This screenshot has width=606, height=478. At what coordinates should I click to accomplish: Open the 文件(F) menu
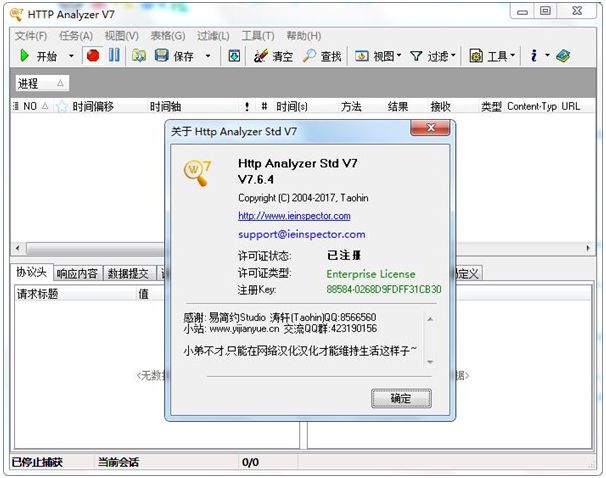point(31,36)
